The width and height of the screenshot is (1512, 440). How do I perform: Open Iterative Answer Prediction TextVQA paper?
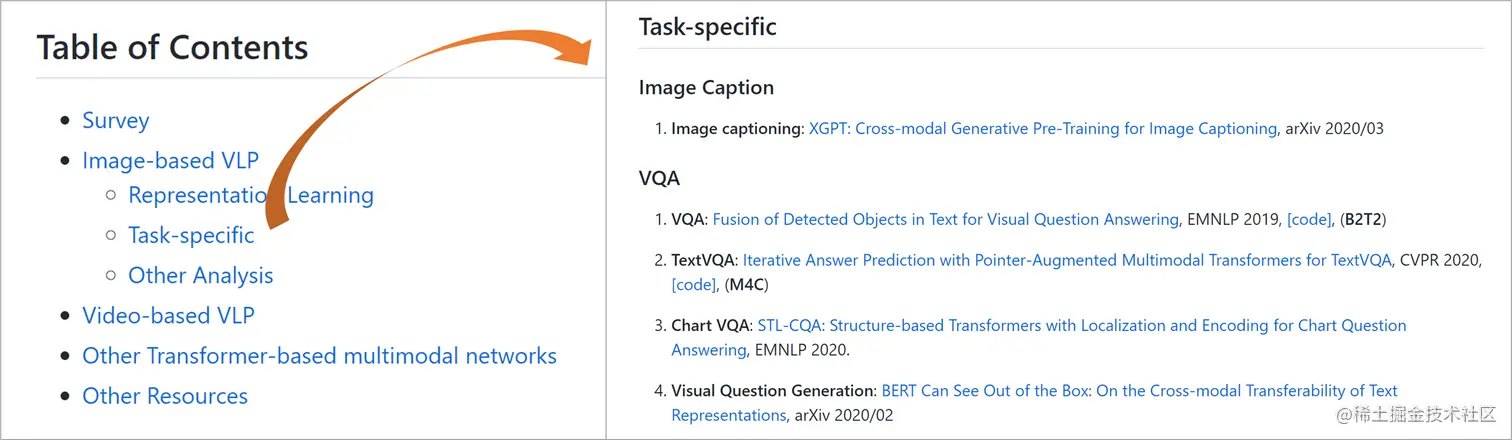point(1067,260)
